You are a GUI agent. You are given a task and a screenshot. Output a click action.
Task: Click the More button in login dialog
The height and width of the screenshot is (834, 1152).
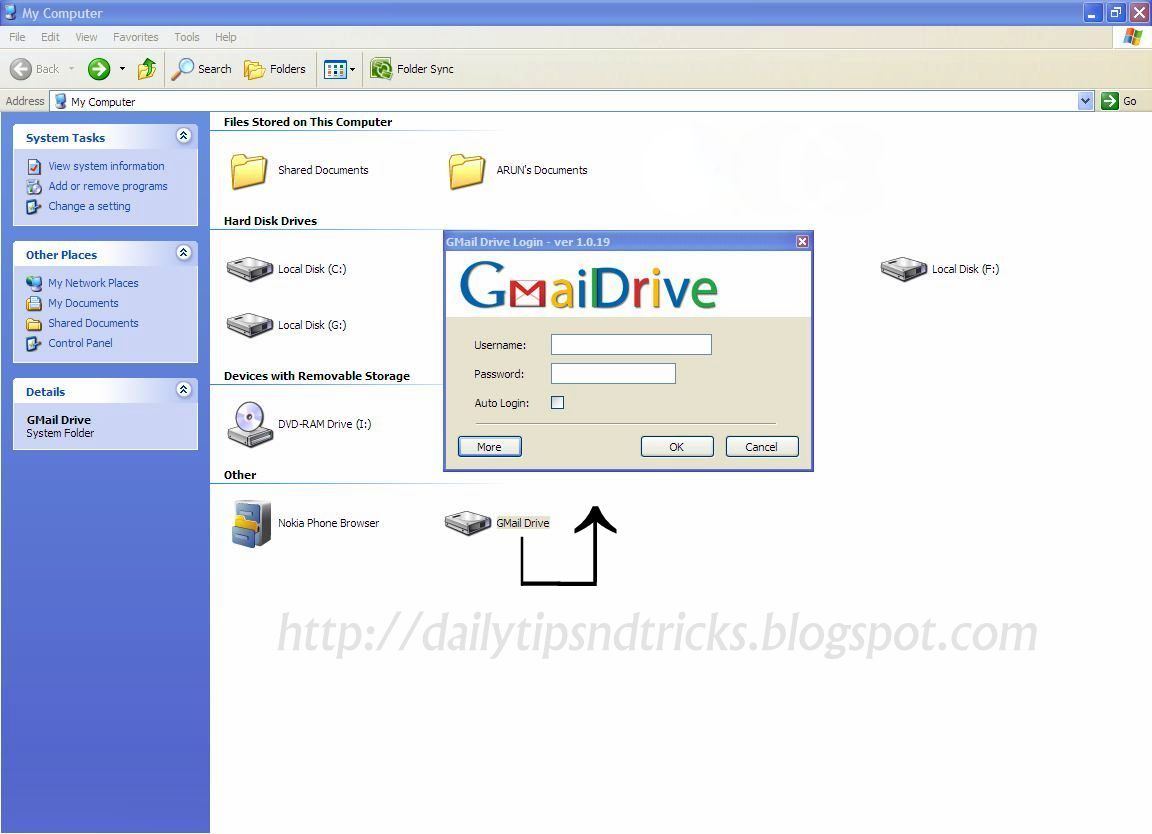coord(489,447)
